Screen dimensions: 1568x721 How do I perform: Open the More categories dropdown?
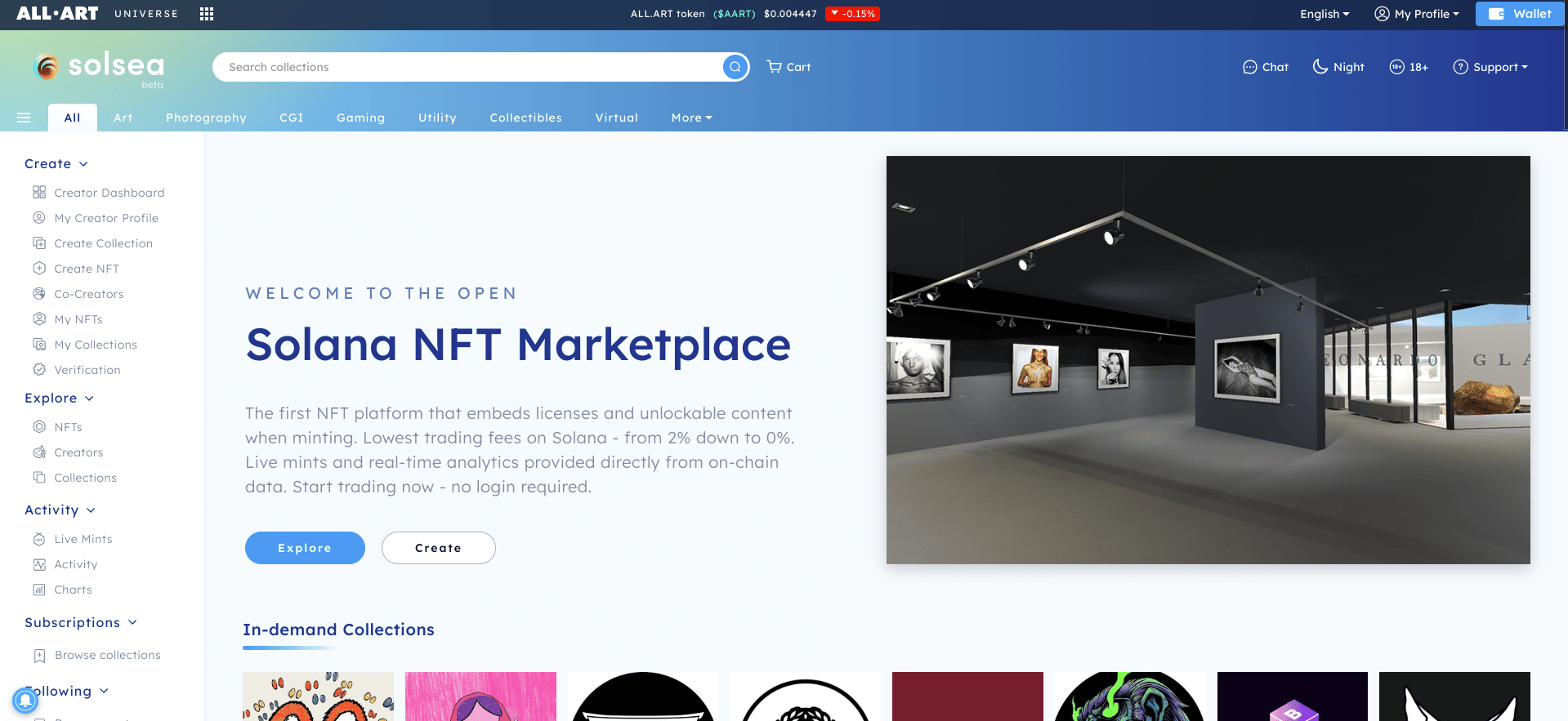pos(691,118)
